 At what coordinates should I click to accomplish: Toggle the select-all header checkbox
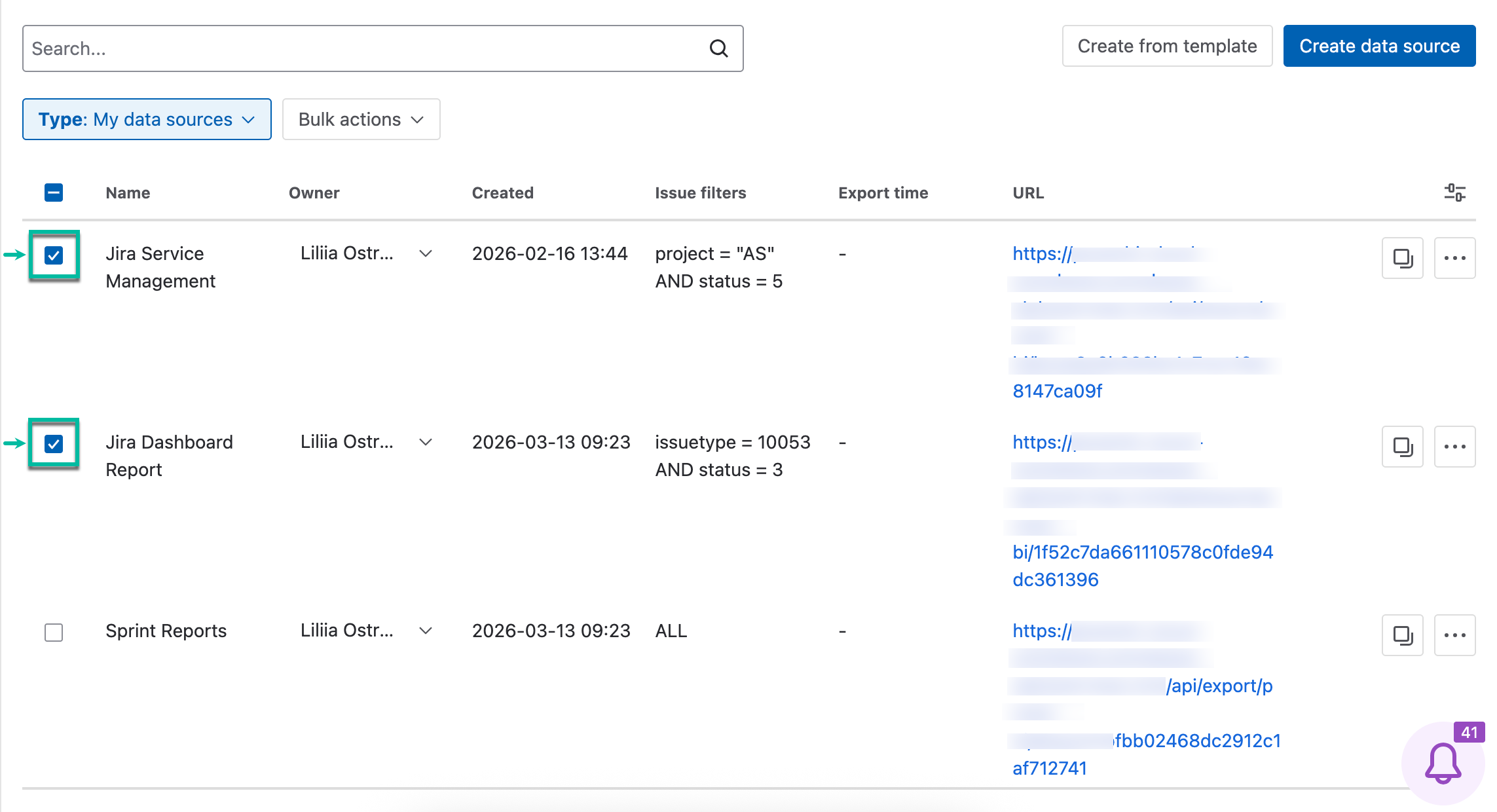coord(54,193)
